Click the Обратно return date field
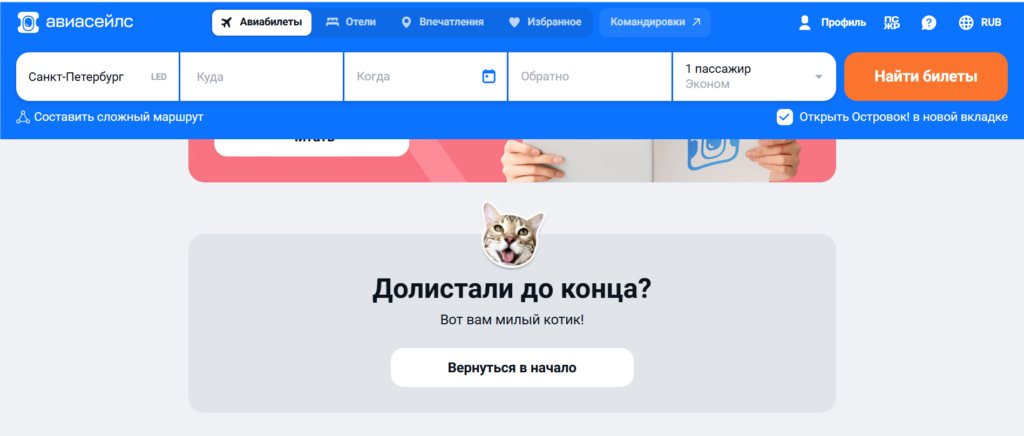Viewport: 1024px width, 436px height. click(x=590, y=76)
